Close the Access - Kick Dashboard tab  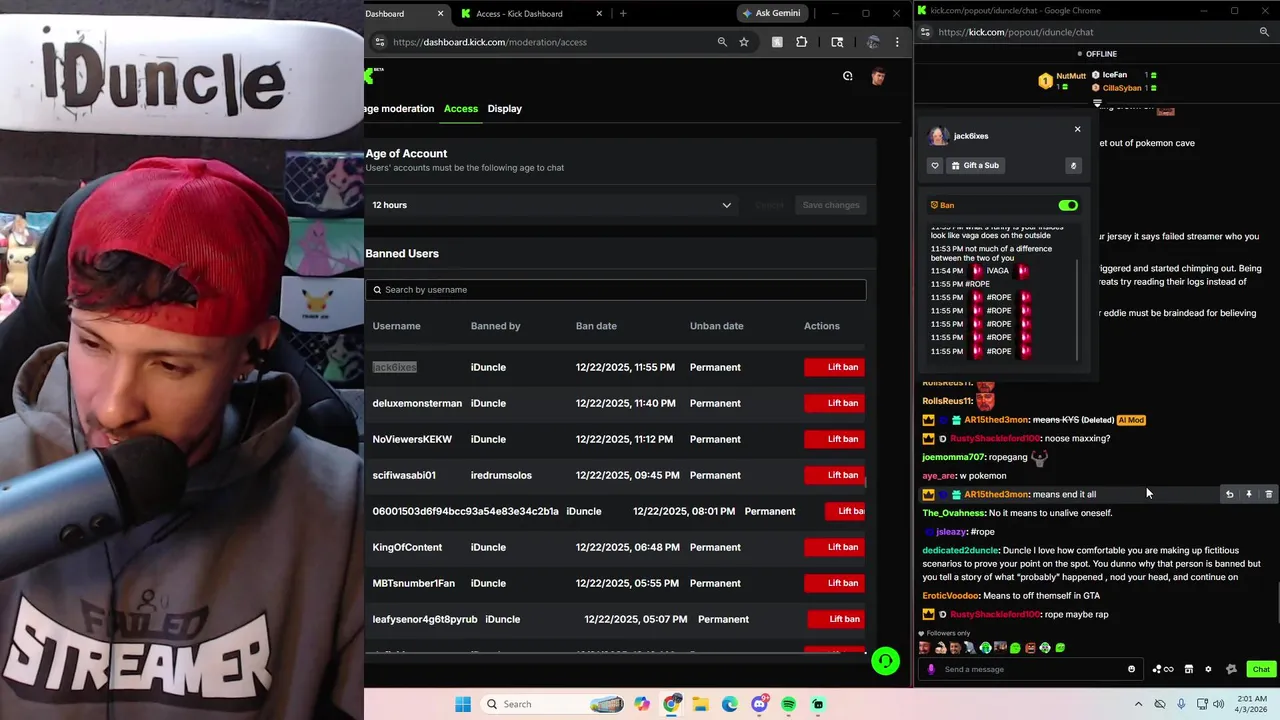click(x=600, y=13)
